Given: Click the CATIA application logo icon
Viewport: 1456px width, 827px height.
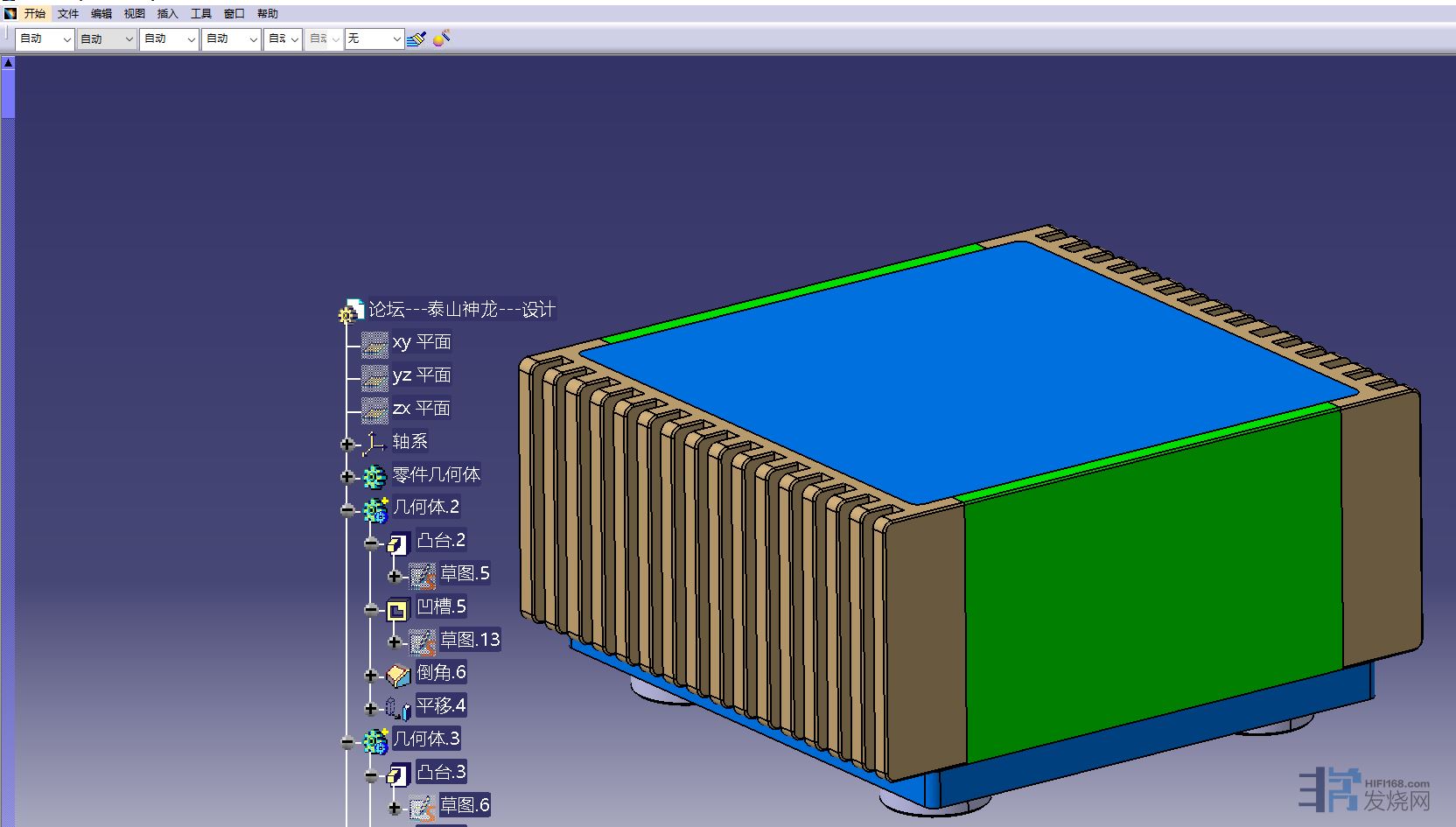Looking at the screenshot, I should pyautogui.click(x=10, y=13).
